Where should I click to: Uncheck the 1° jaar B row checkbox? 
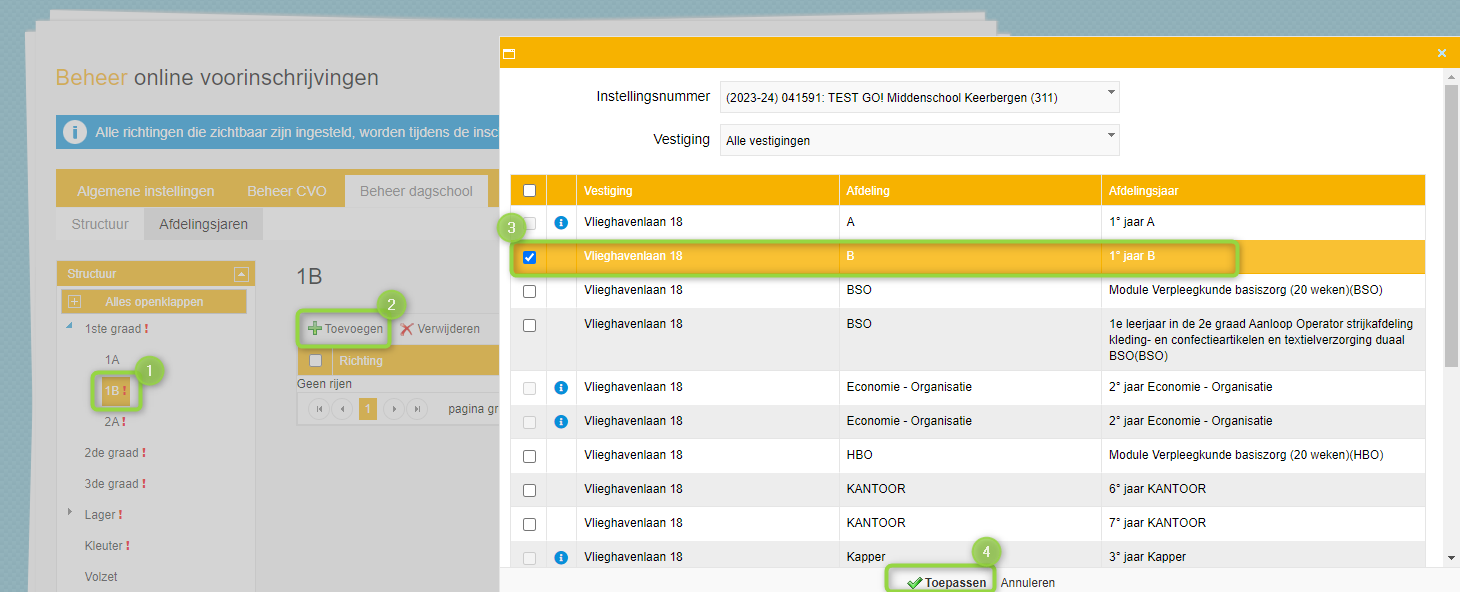click(x=529, y=257)
